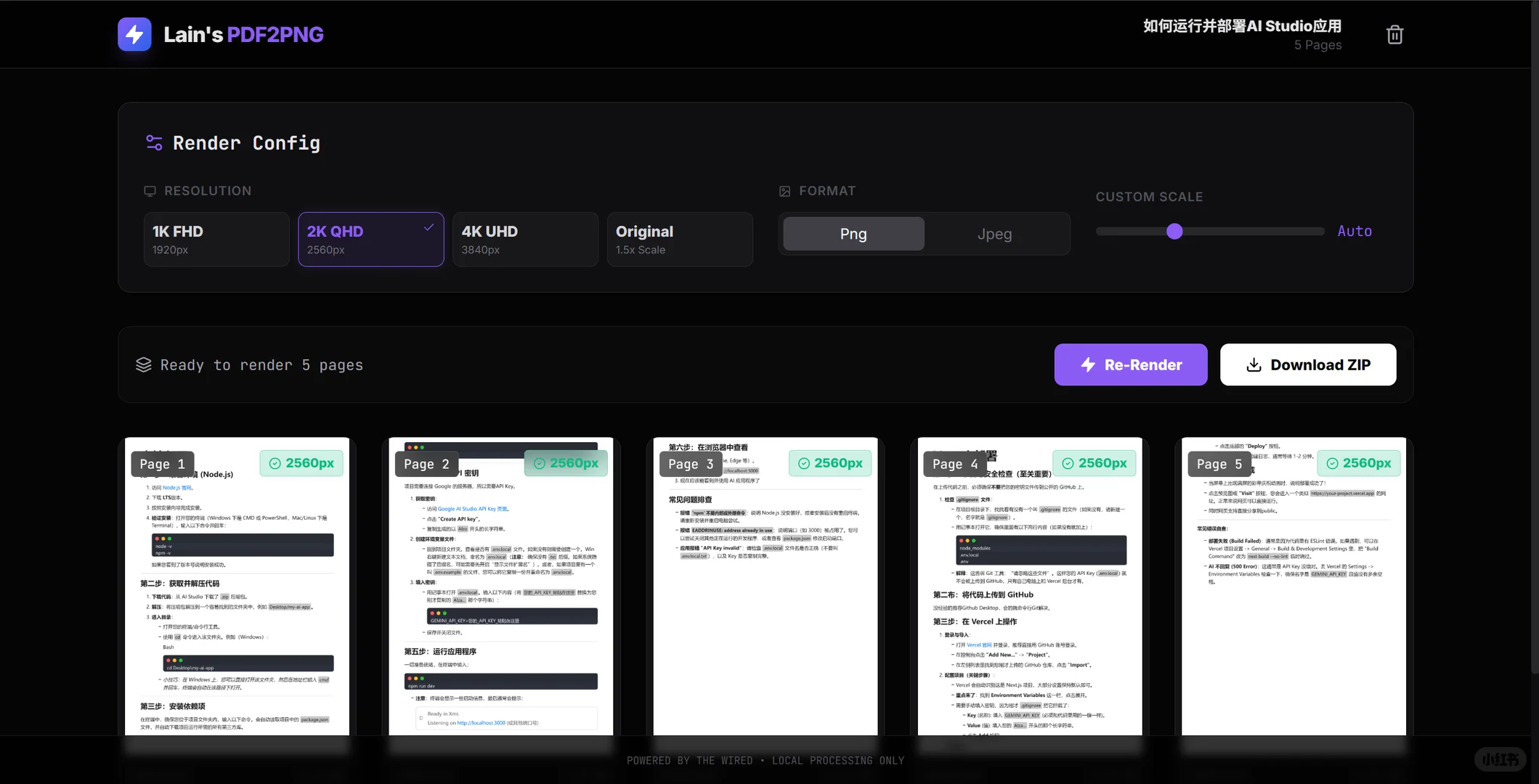This screenshot has width=1539, height=784.
Task: Open the Page 3 preview thumbnail
Action: click(x=765, y=588)
